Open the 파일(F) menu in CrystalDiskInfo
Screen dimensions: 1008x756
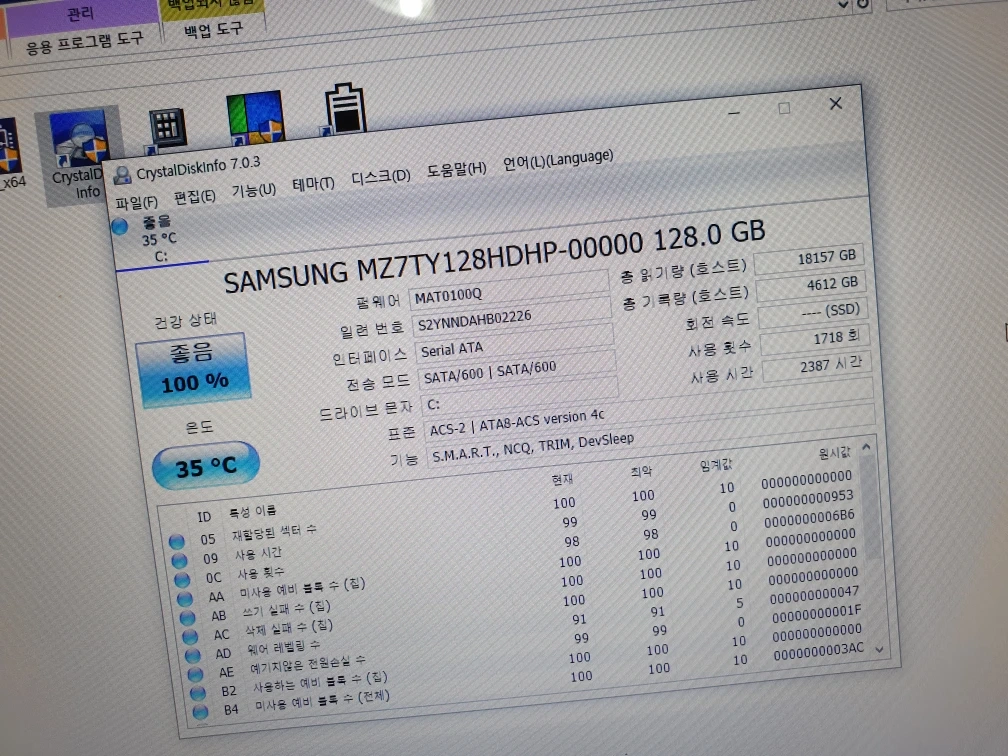click(x=136, y=203)
